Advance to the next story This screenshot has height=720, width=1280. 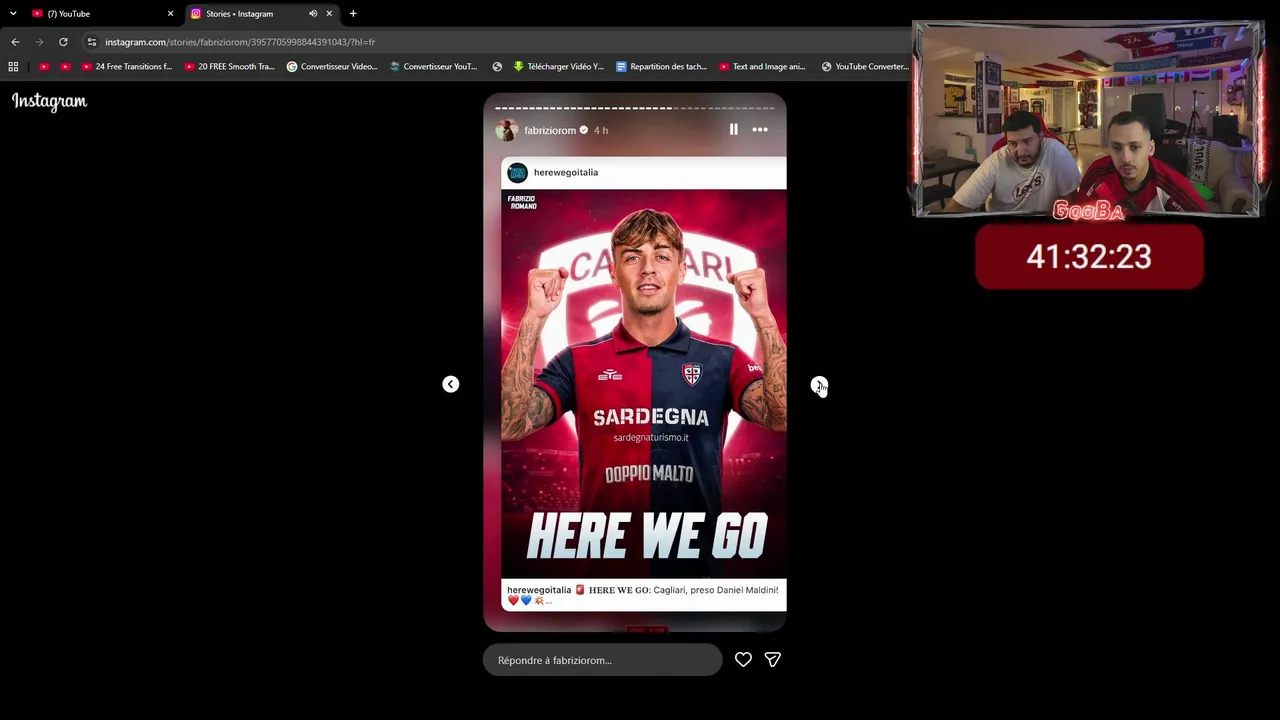click(819, 385)
